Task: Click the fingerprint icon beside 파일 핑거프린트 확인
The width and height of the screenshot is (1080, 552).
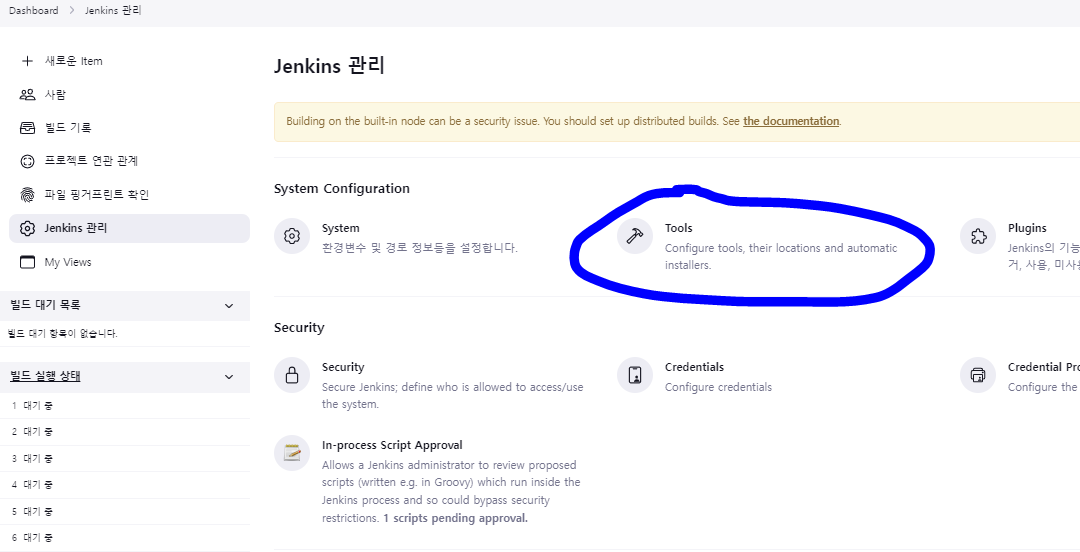Action: pyautogui.click(x=27, y=195)
